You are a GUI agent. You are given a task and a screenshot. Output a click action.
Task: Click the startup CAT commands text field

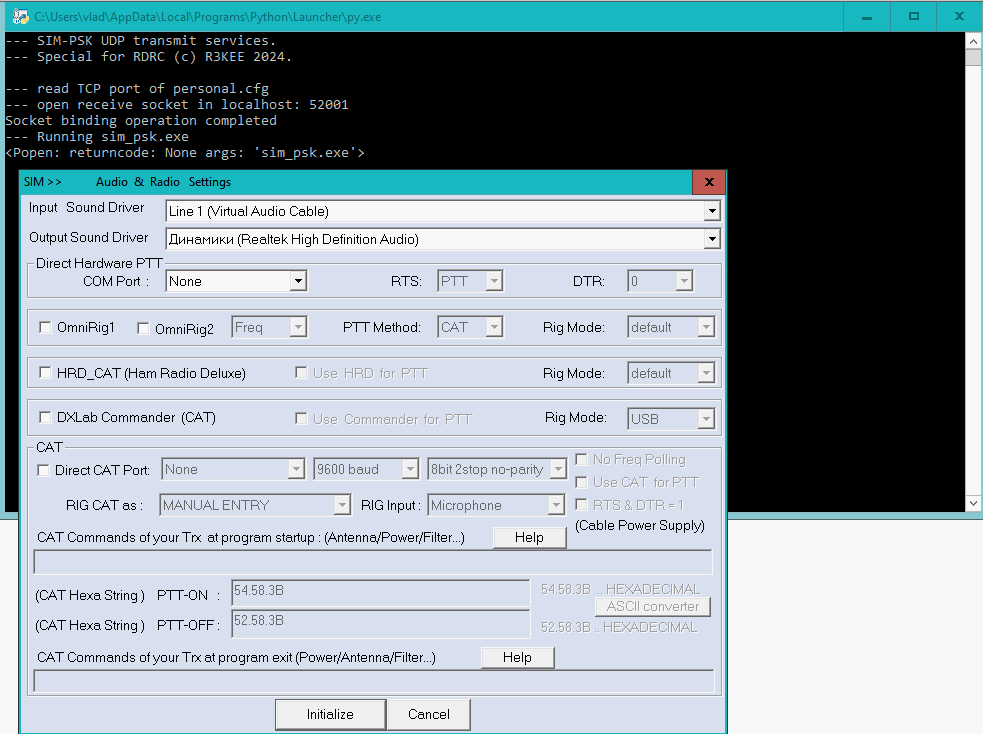click(x=373, y=562)
